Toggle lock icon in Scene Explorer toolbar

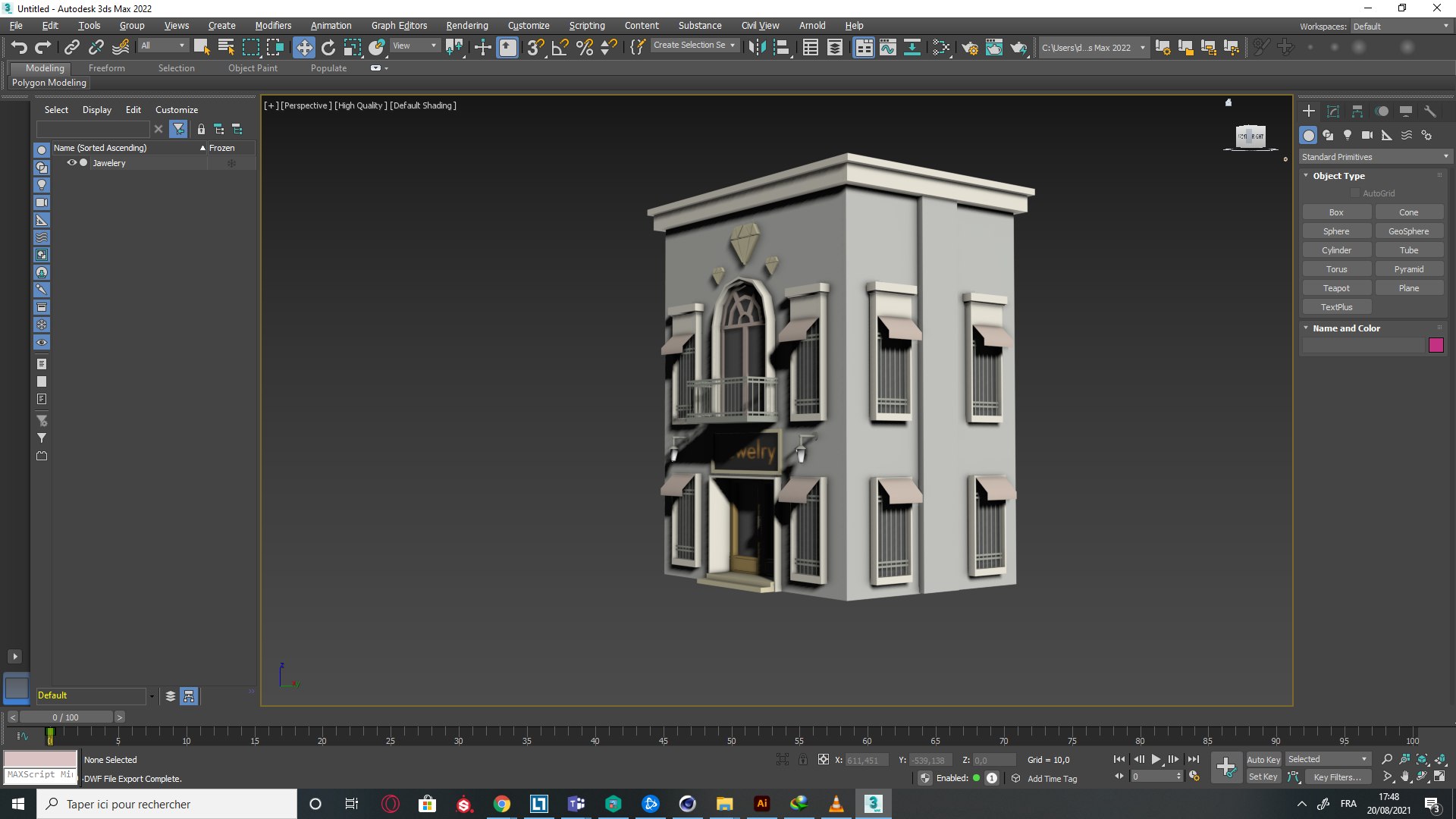point(201,130)
